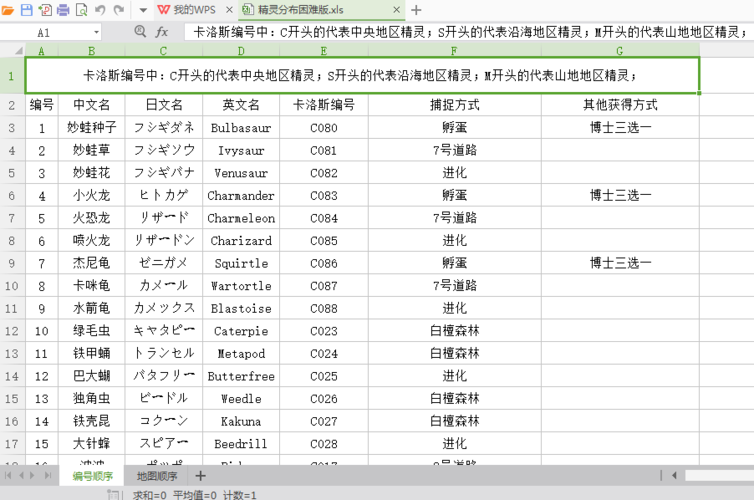Save the workbook with the disk icon
754x500 pixels.
click(x=26, y=10)
